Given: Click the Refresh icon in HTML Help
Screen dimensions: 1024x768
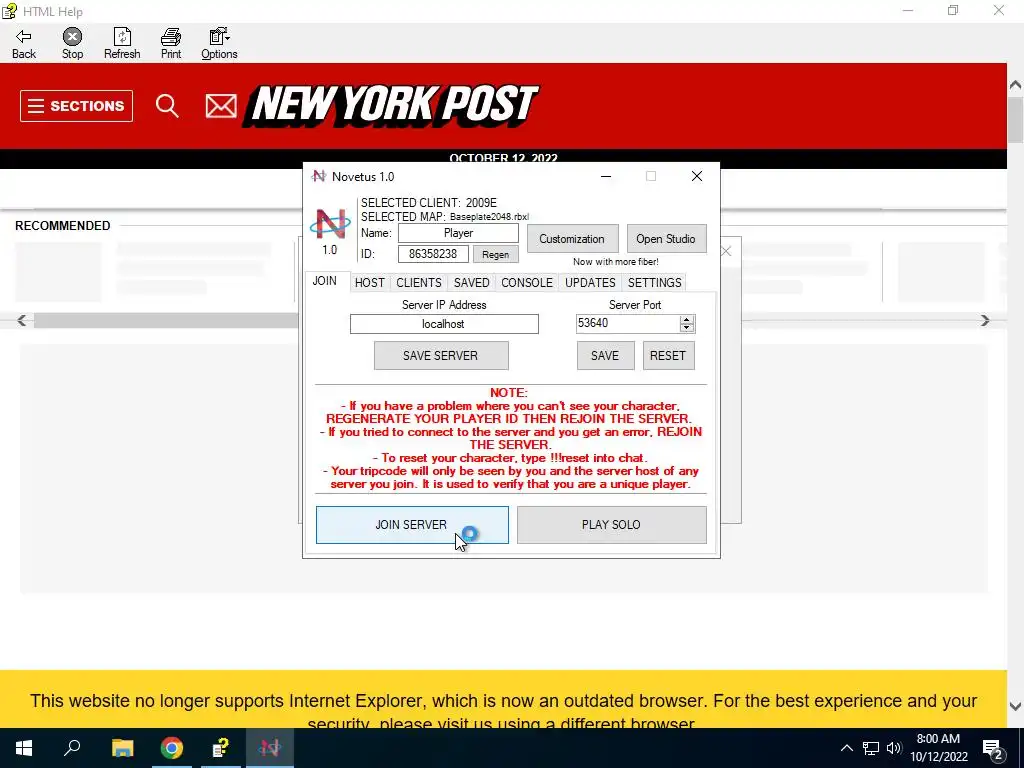Looking at the screenshot, I should [122, 43].
